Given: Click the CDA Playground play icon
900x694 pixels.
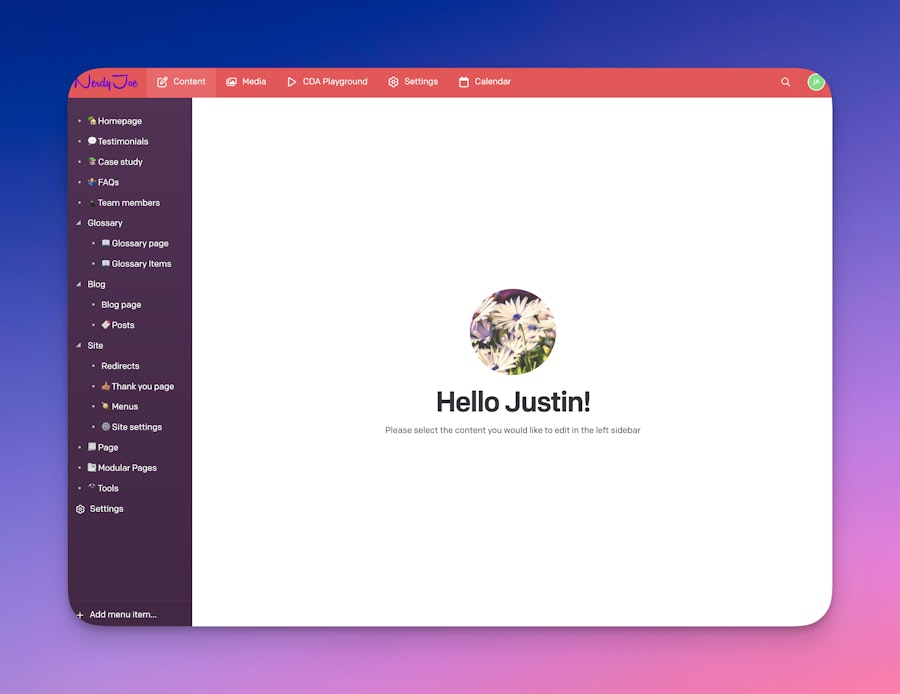Looking at the screenshot, I should point(292,82).
